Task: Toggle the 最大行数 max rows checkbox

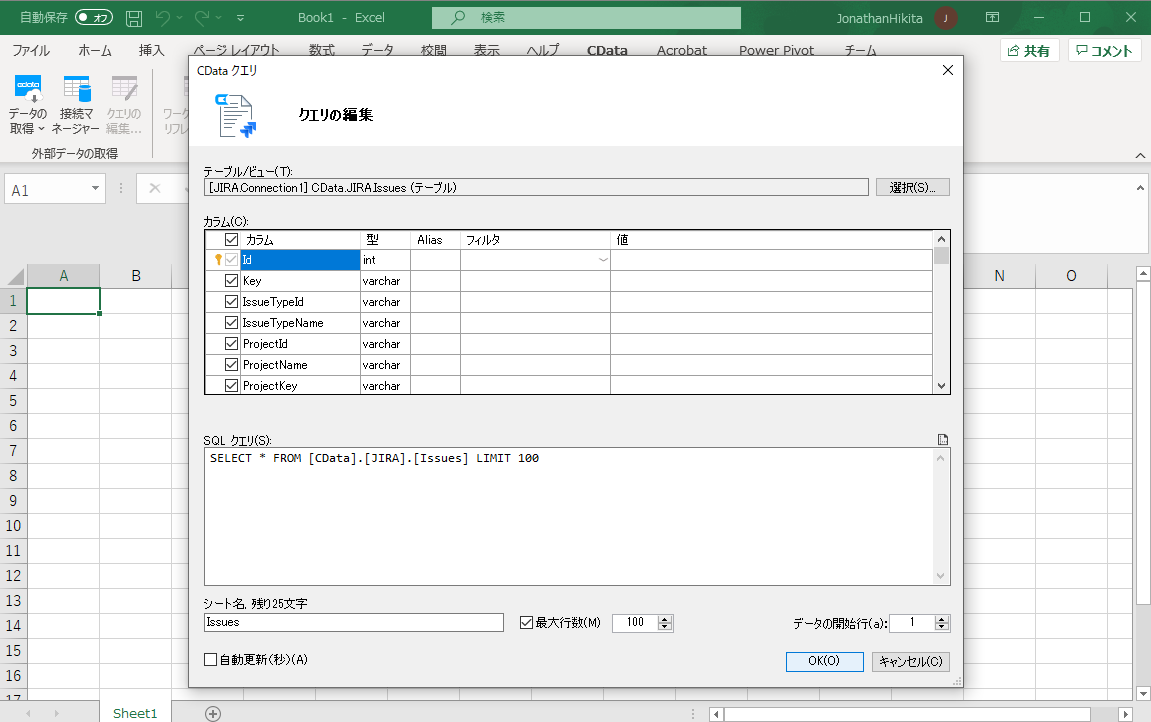Action: [526, 622]
